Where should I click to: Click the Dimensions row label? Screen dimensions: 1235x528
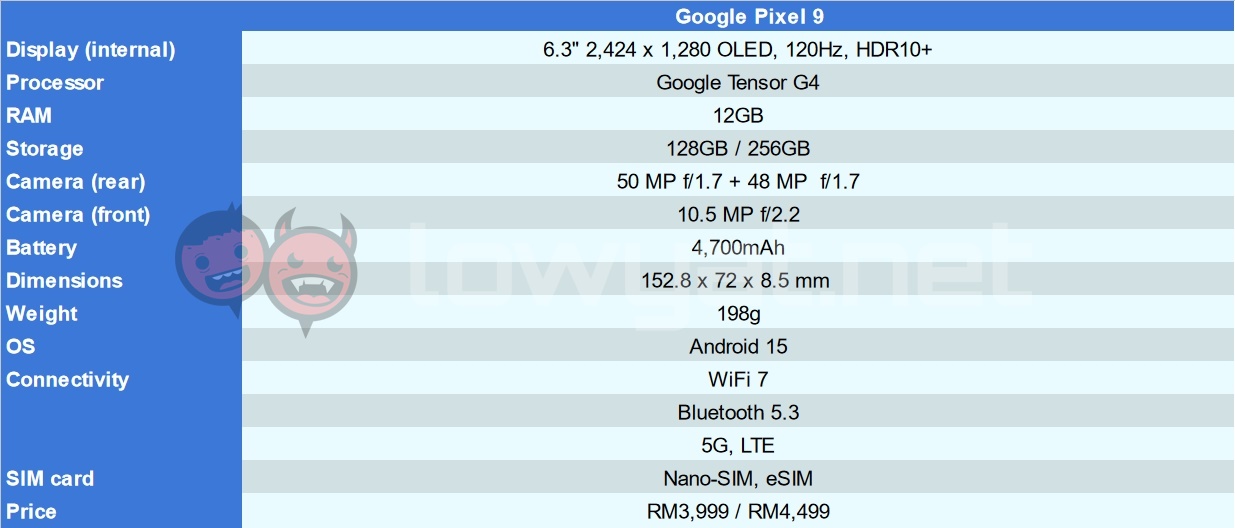tap(64, 280)
